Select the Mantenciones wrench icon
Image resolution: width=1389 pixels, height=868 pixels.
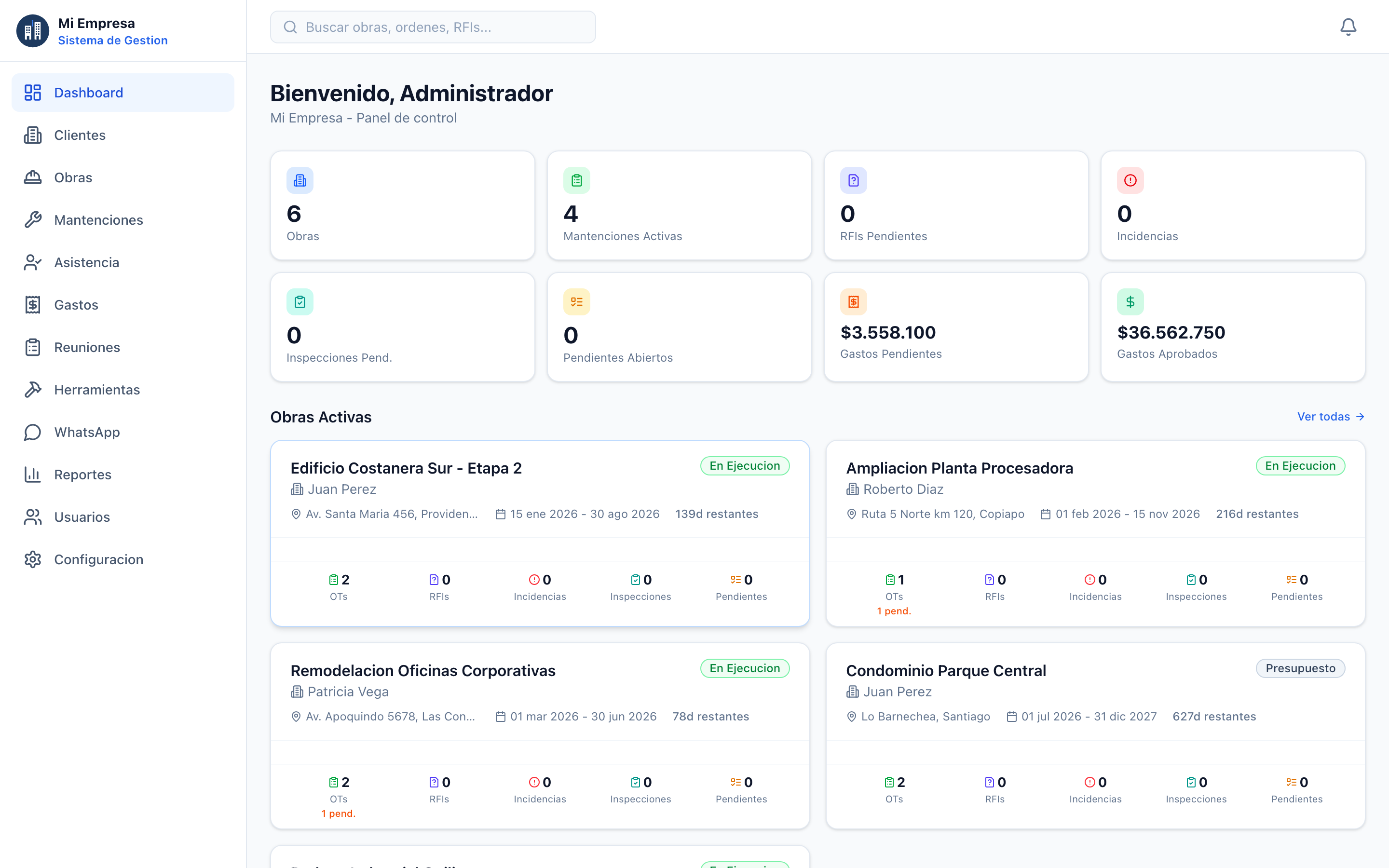tap(33, 220)
